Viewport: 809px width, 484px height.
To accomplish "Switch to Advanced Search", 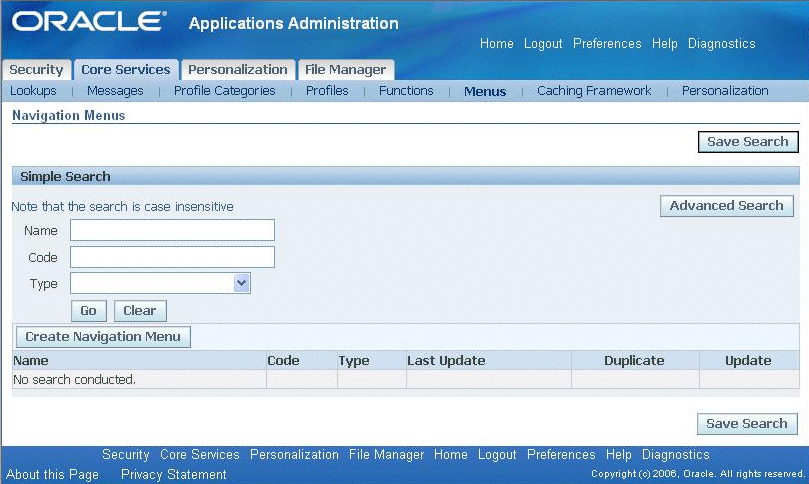I will [x=726, y=206].
